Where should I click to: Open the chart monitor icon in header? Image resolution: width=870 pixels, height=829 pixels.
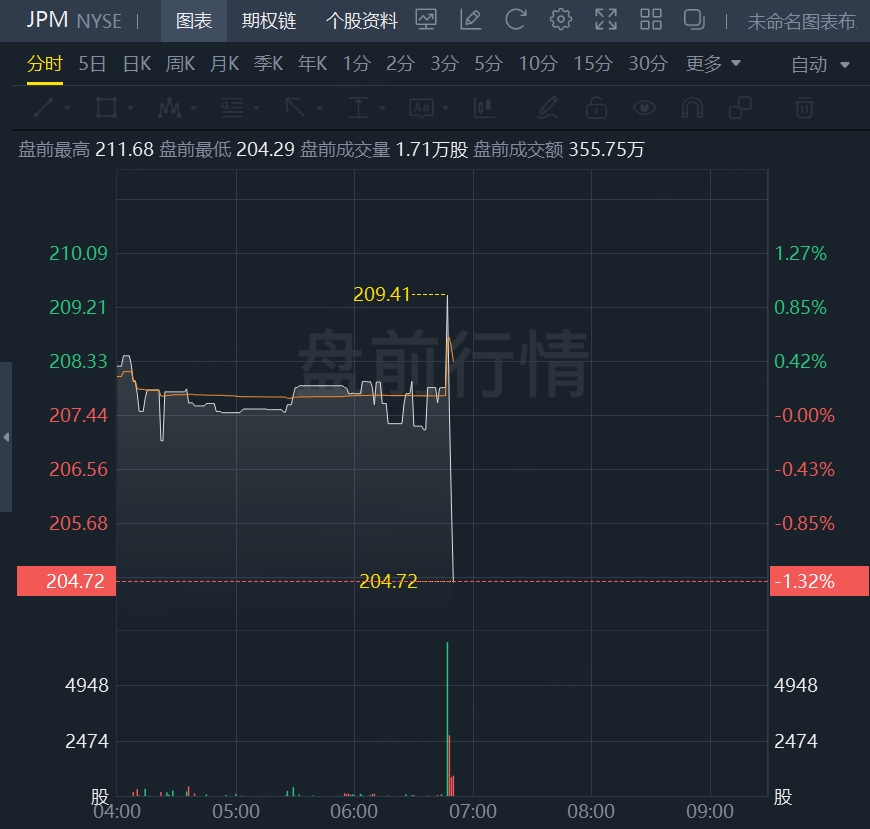pos(426,20)
